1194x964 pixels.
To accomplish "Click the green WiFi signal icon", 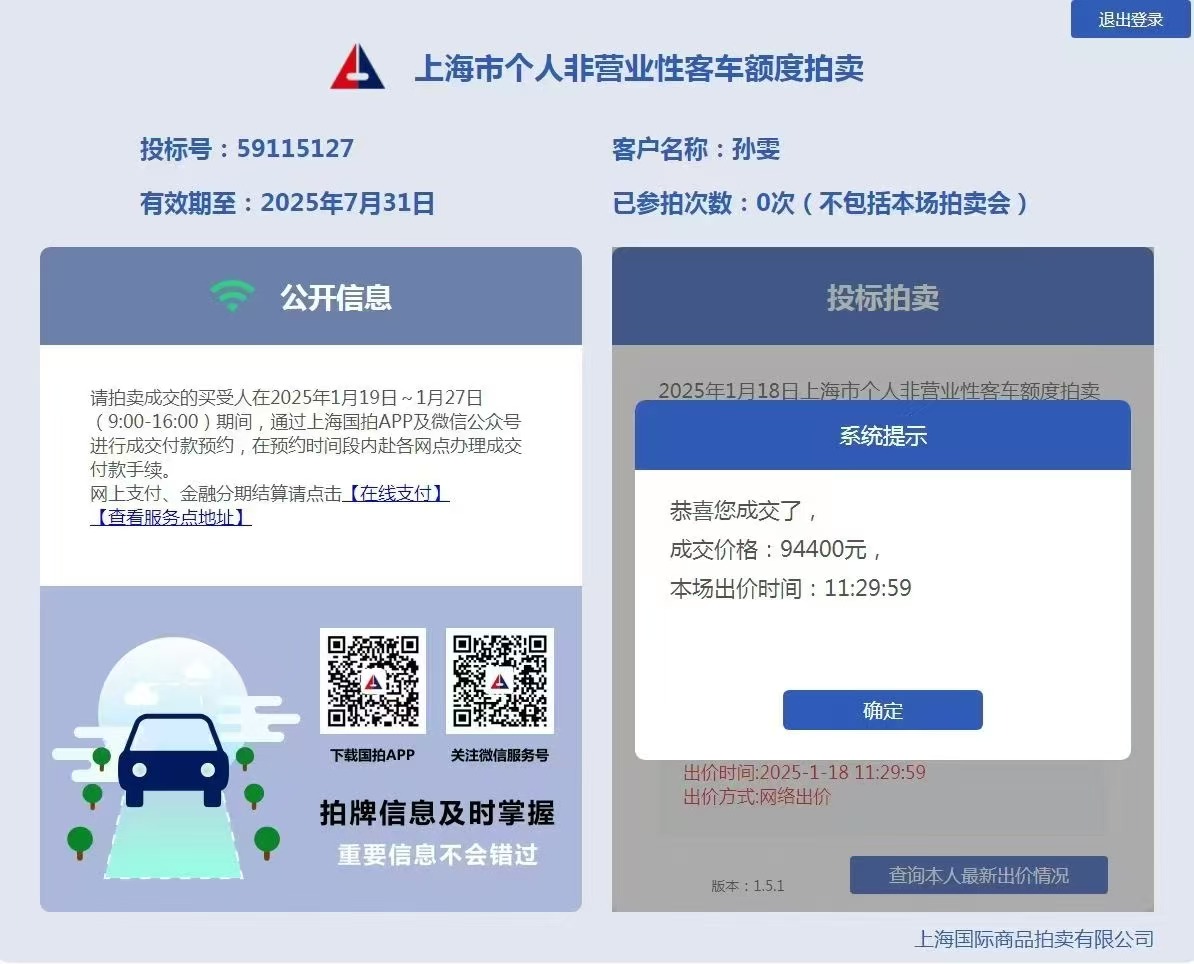I will [x=232, y=296].
